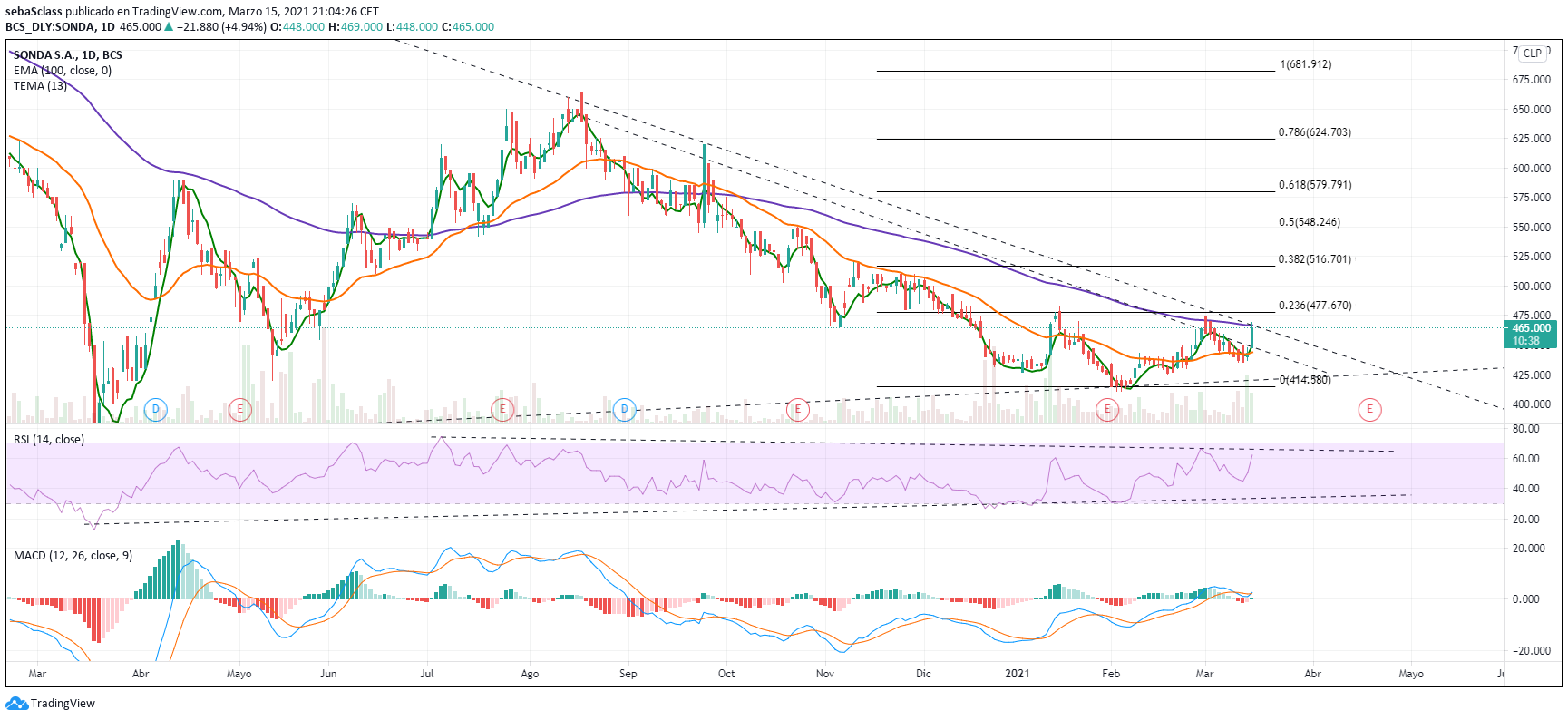Click the 400.000 price axis label
The image size is (1568, 720).
[1532, 404]
